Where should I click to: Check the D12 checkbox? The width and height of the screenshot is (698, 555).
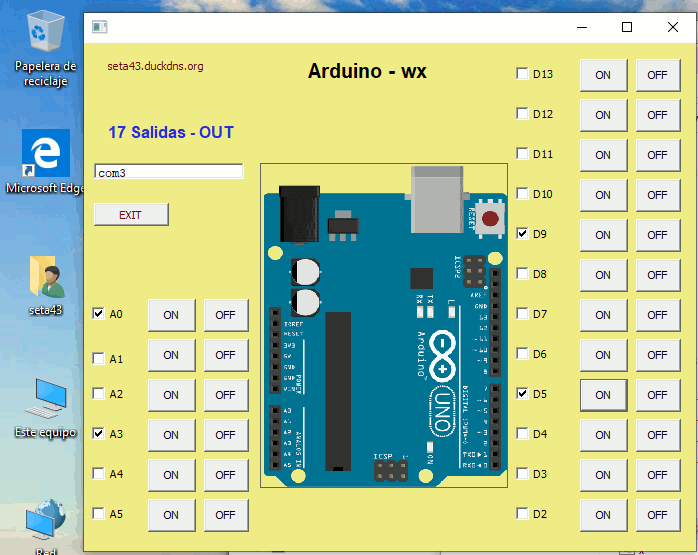(x=522, y=113)
